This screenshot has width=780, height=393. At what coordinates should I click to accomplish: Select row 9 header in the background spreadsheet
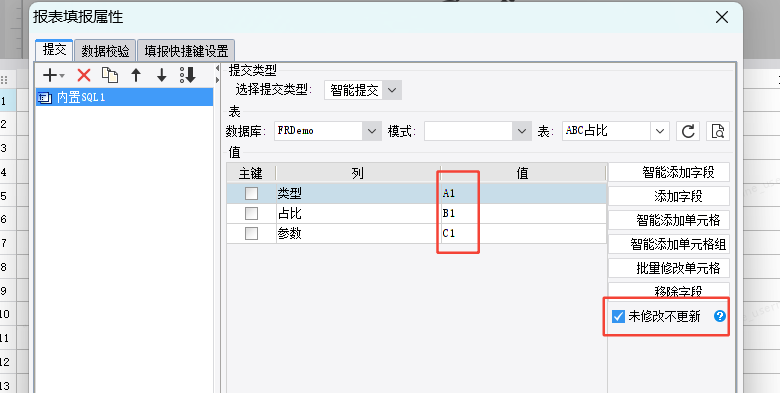pos(8,291)
